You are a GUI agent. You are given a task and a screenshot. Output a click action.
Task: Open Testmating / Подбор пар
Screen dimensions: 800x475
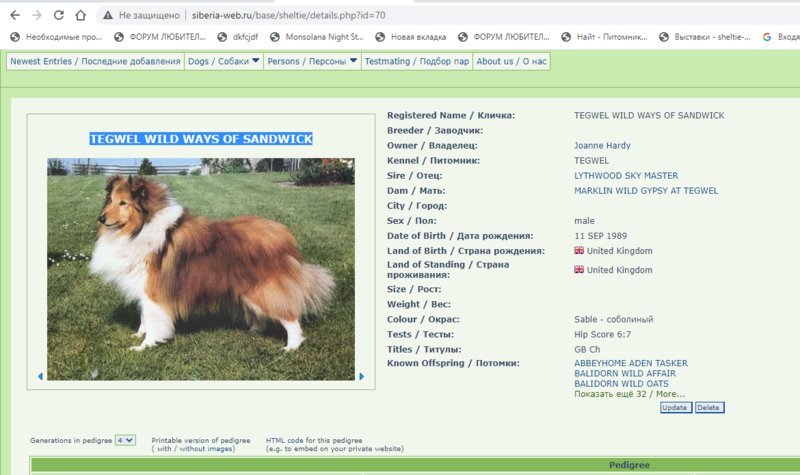(x=417, y=61)
